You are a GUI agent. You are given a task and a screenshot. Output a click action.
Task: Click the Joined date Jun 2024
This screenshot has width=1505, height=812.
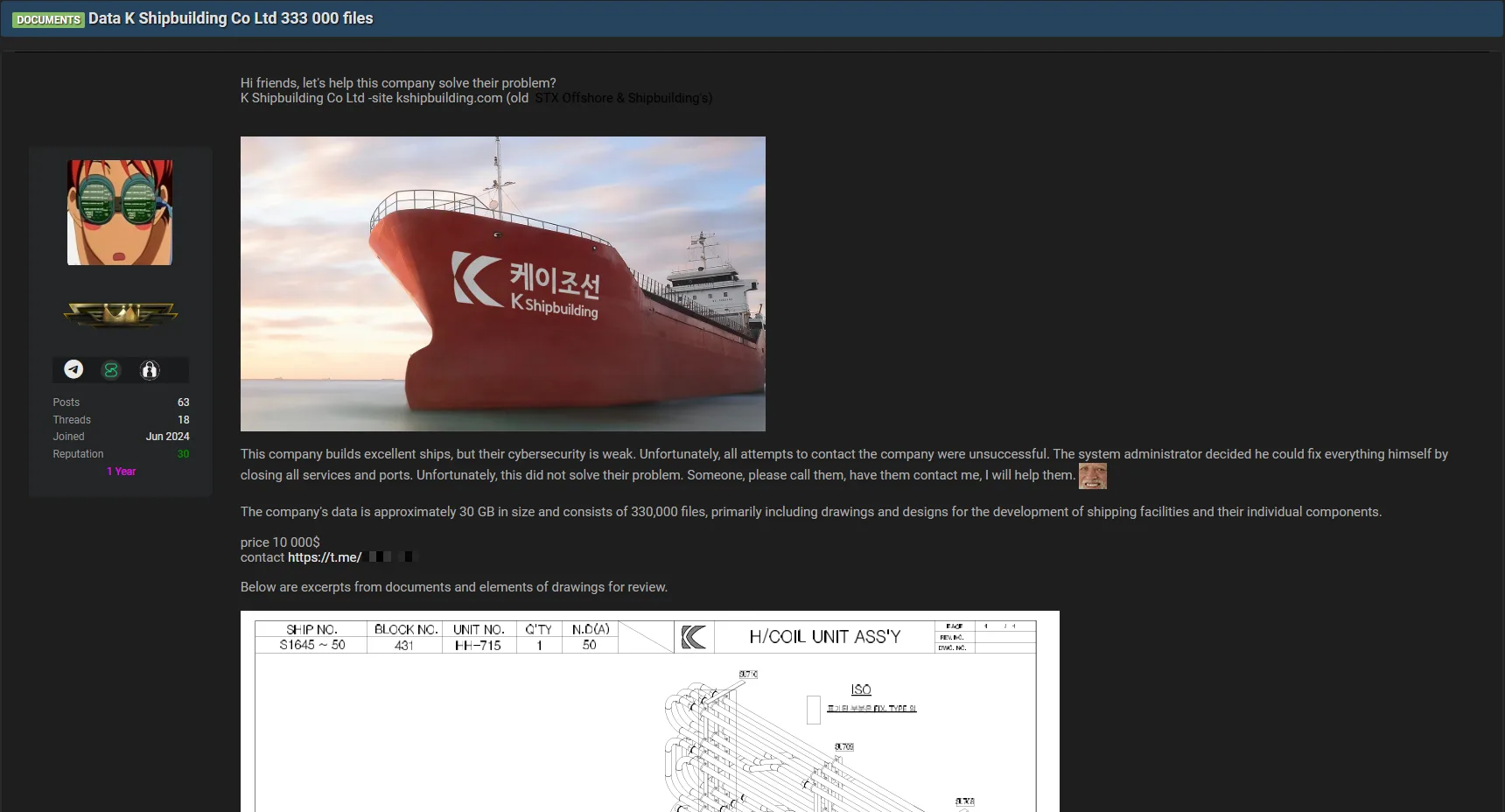pyautogui.click(x=167, y=437)
